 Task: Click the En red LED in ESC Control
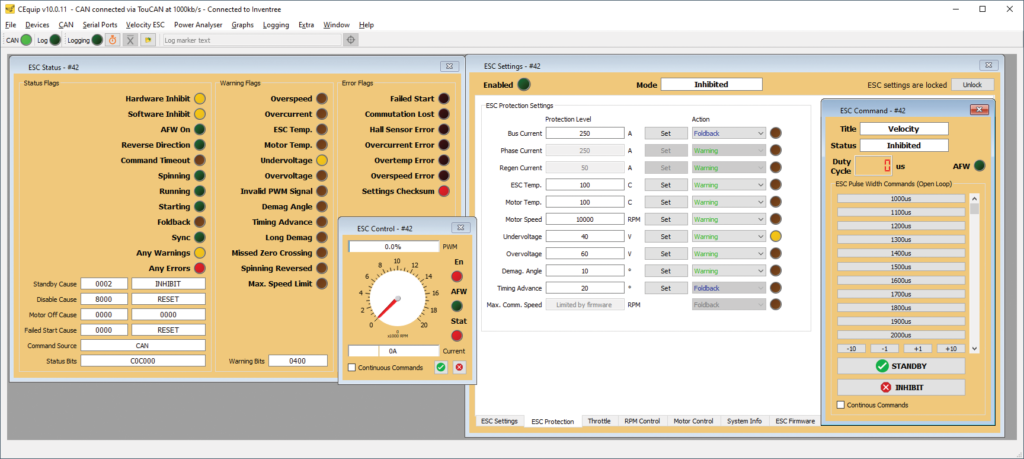(458, 276)
